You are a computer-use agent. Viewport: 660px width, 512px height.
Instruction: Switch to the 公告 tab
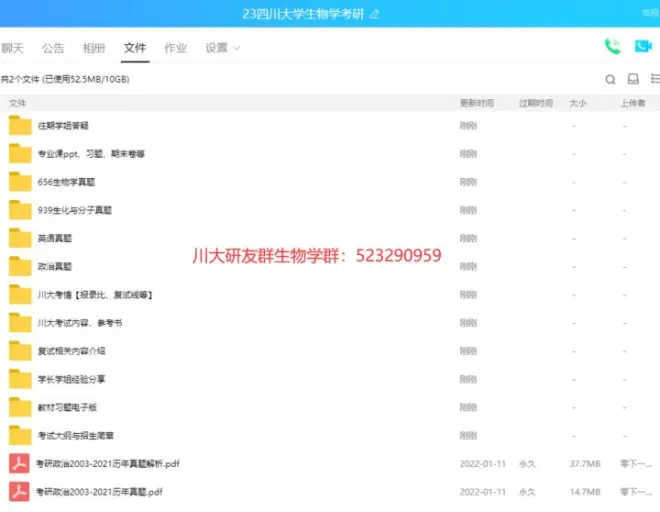click(x=53, y=48)
